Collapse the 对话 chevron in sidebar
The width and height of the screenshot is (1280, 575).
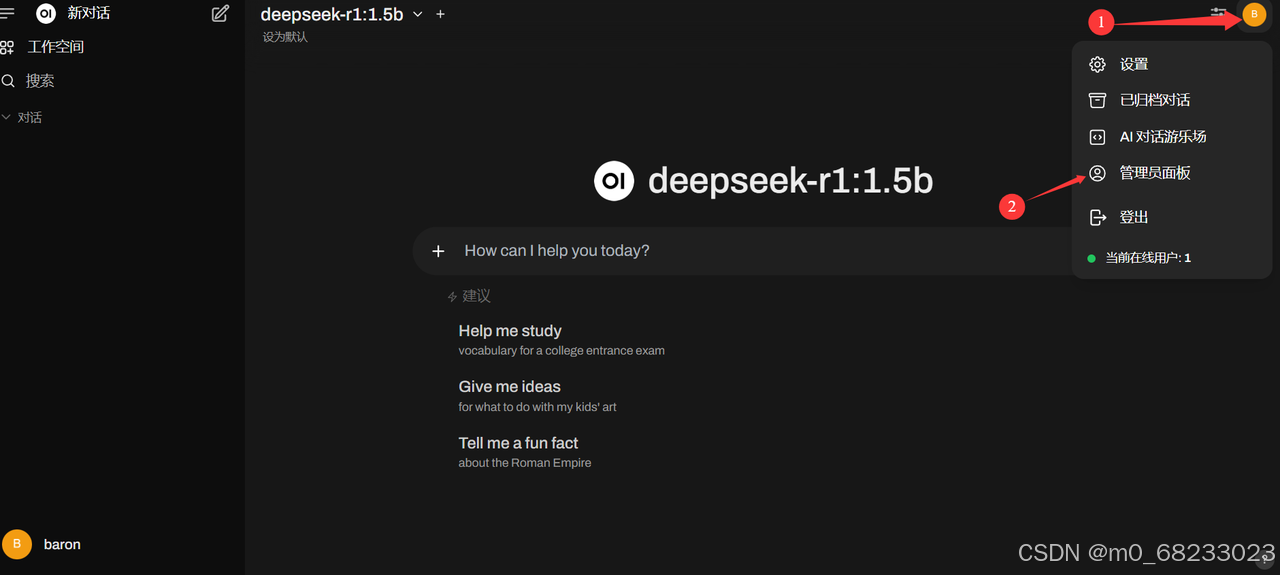click(x=6, y=117)
